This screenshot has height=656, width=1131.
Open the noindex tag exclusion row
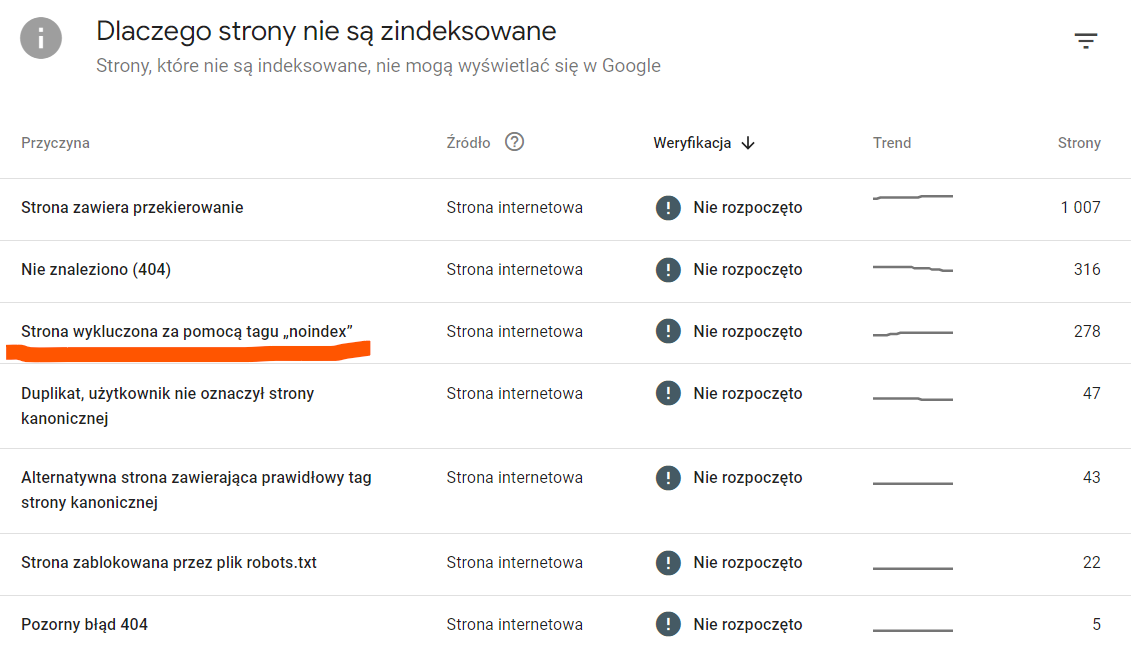click(x=187, y=332)
